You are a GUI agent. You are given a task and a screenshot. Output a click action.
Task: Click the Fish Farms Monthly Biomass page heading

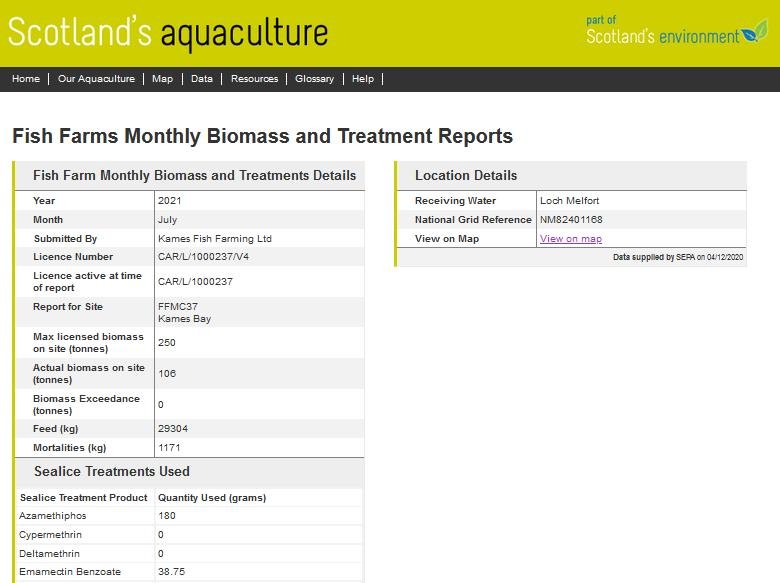click(x=262, y=136)
